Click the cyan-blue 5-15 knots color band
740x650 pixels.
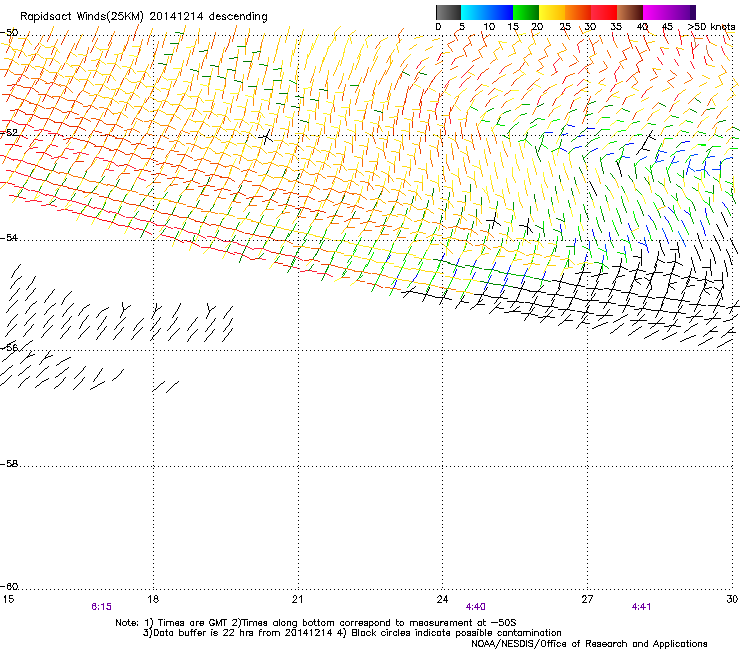[x=487, y=12]
